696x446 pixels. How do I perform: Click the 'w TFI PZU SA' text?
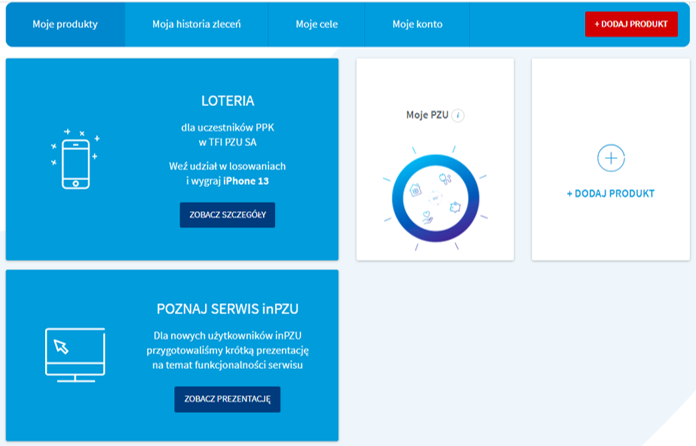point(228,142)
